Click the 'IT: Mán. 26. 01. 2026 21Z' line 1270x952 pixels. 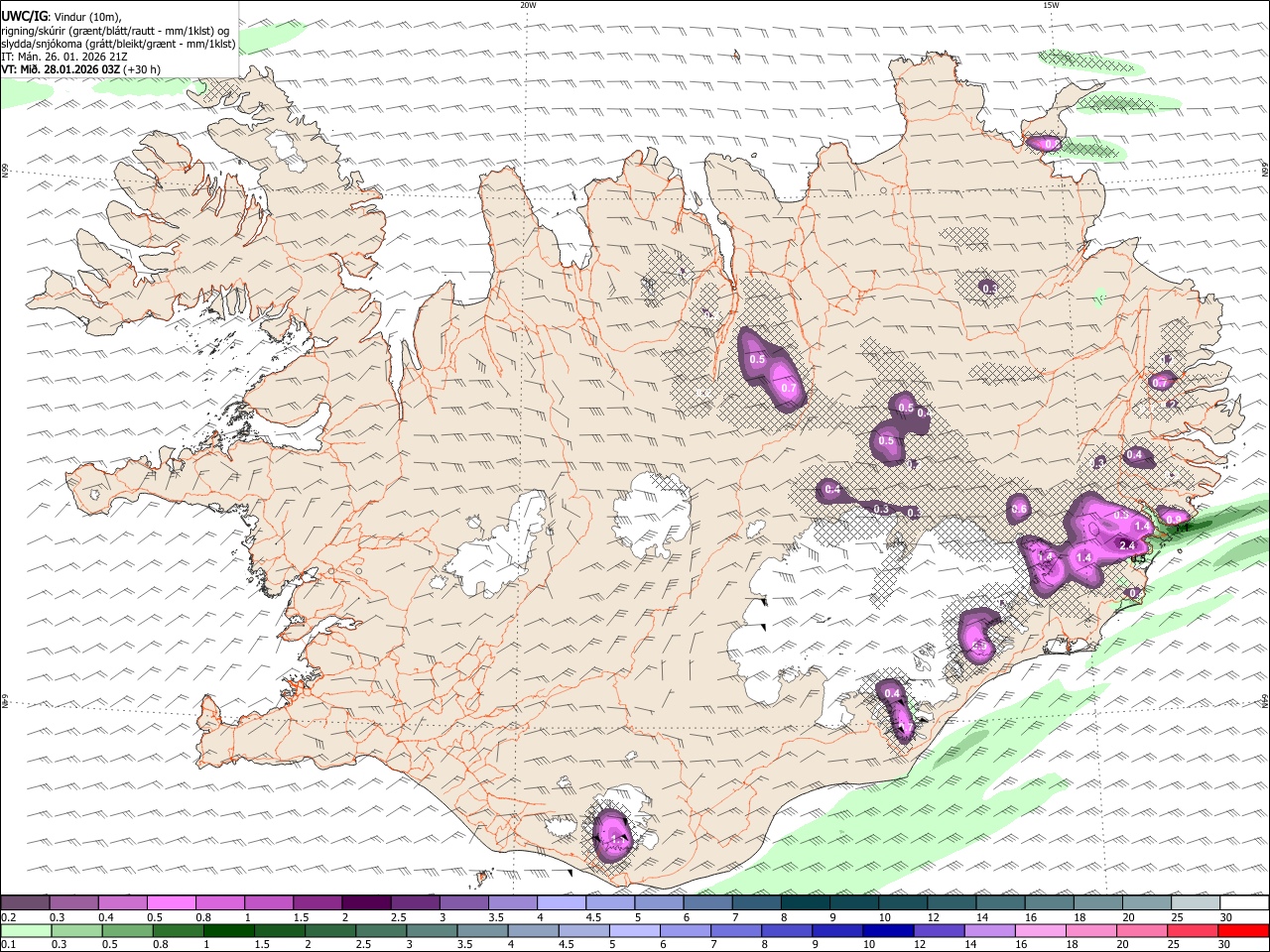pos(63,57)
